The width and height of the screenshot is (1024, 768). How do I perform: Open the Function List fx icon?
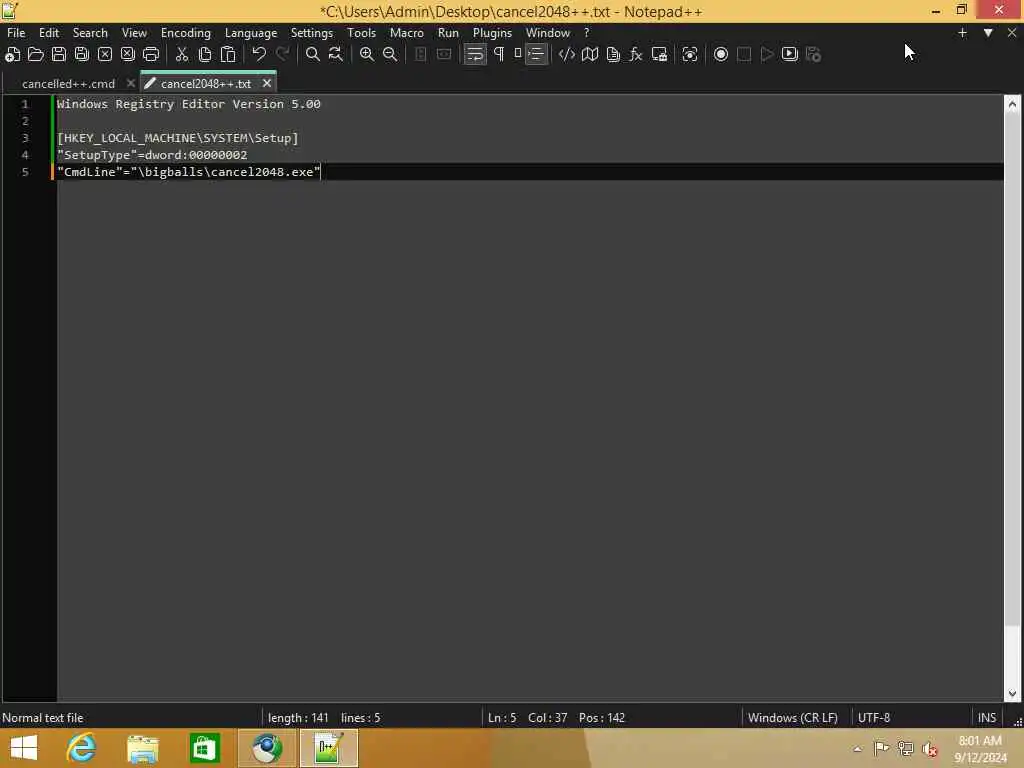tap(636, 55)
